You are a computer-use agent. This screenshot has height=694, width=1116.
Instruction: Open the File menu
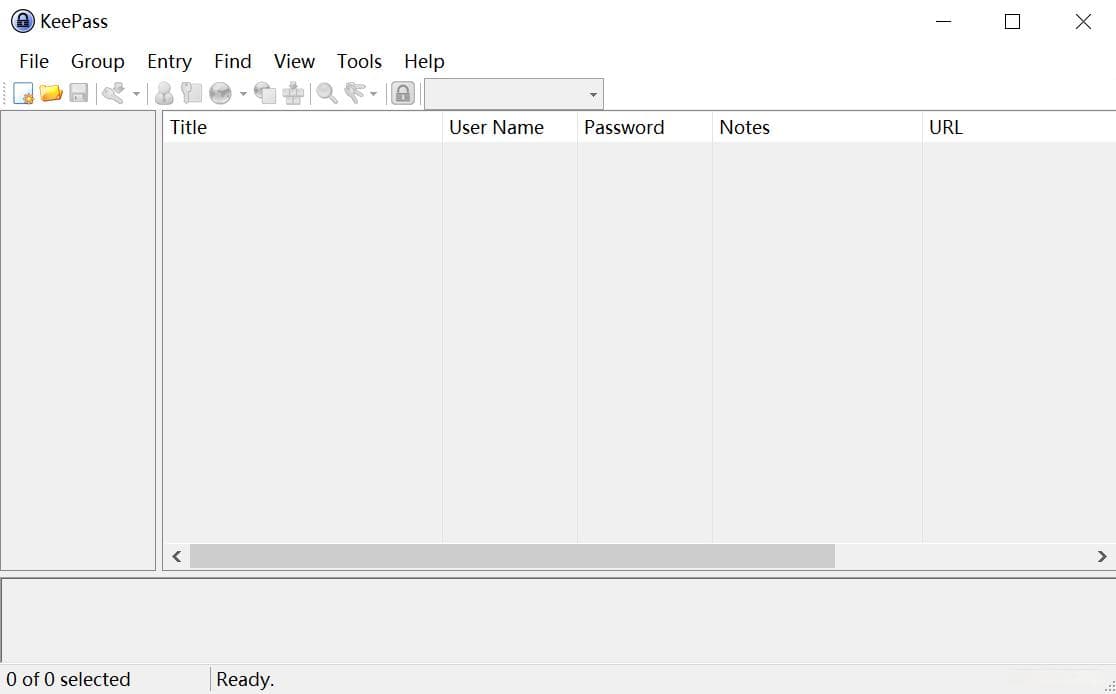[34, 61]
